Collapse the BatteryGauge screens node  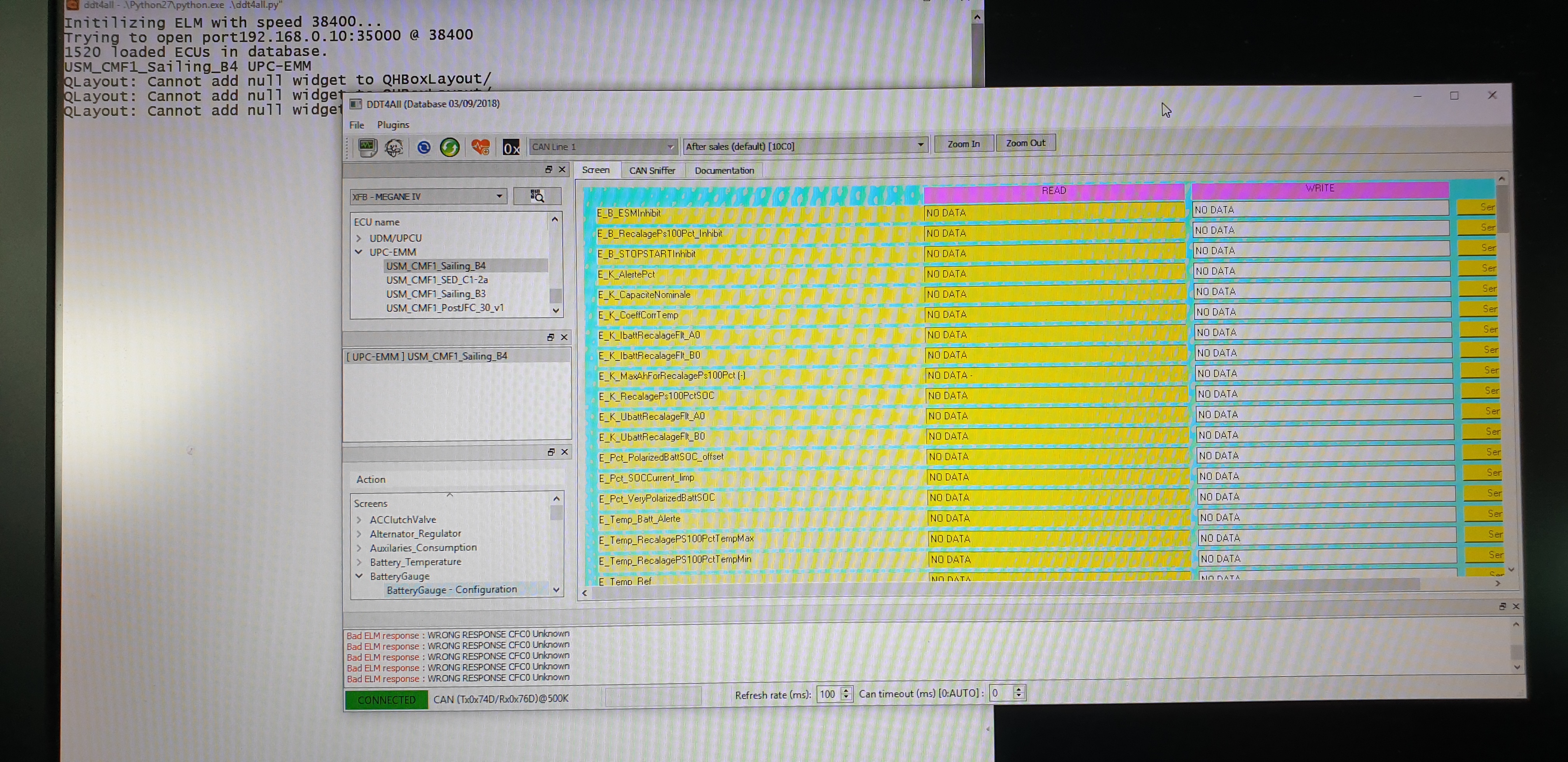tap(359, 576)
